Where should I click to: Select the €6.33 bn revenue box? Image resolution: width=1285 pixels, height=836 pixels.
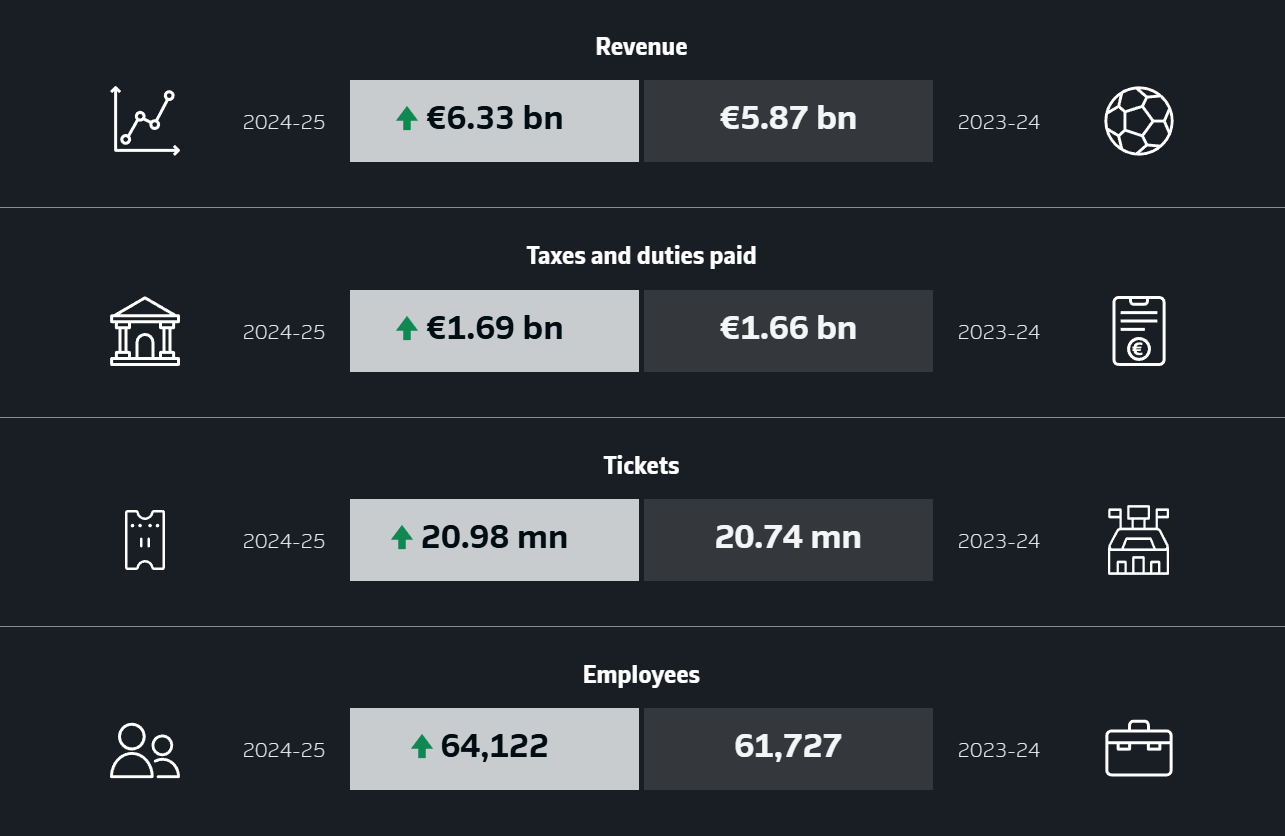point(494,121)
